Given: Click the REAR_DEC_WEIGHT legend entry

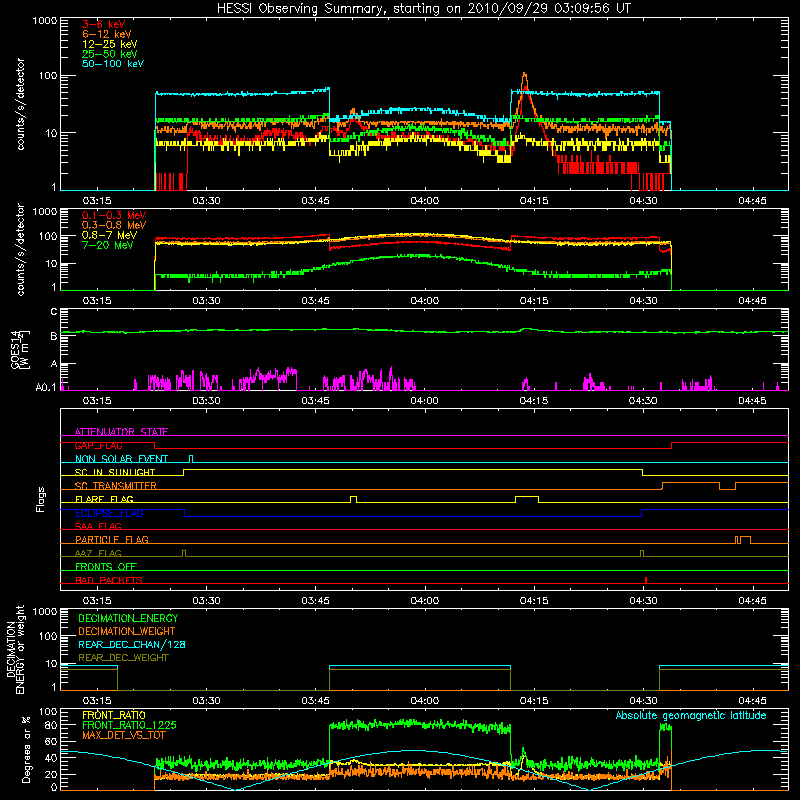Looking at the screenshot, I should tap(123, 658).
